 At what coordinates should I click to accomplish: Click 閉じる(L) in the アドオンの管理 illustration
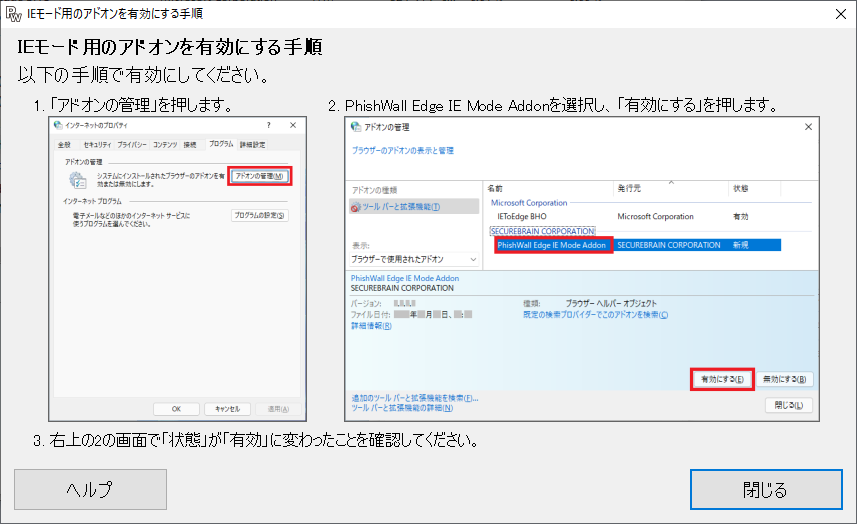tap(788, 405)
